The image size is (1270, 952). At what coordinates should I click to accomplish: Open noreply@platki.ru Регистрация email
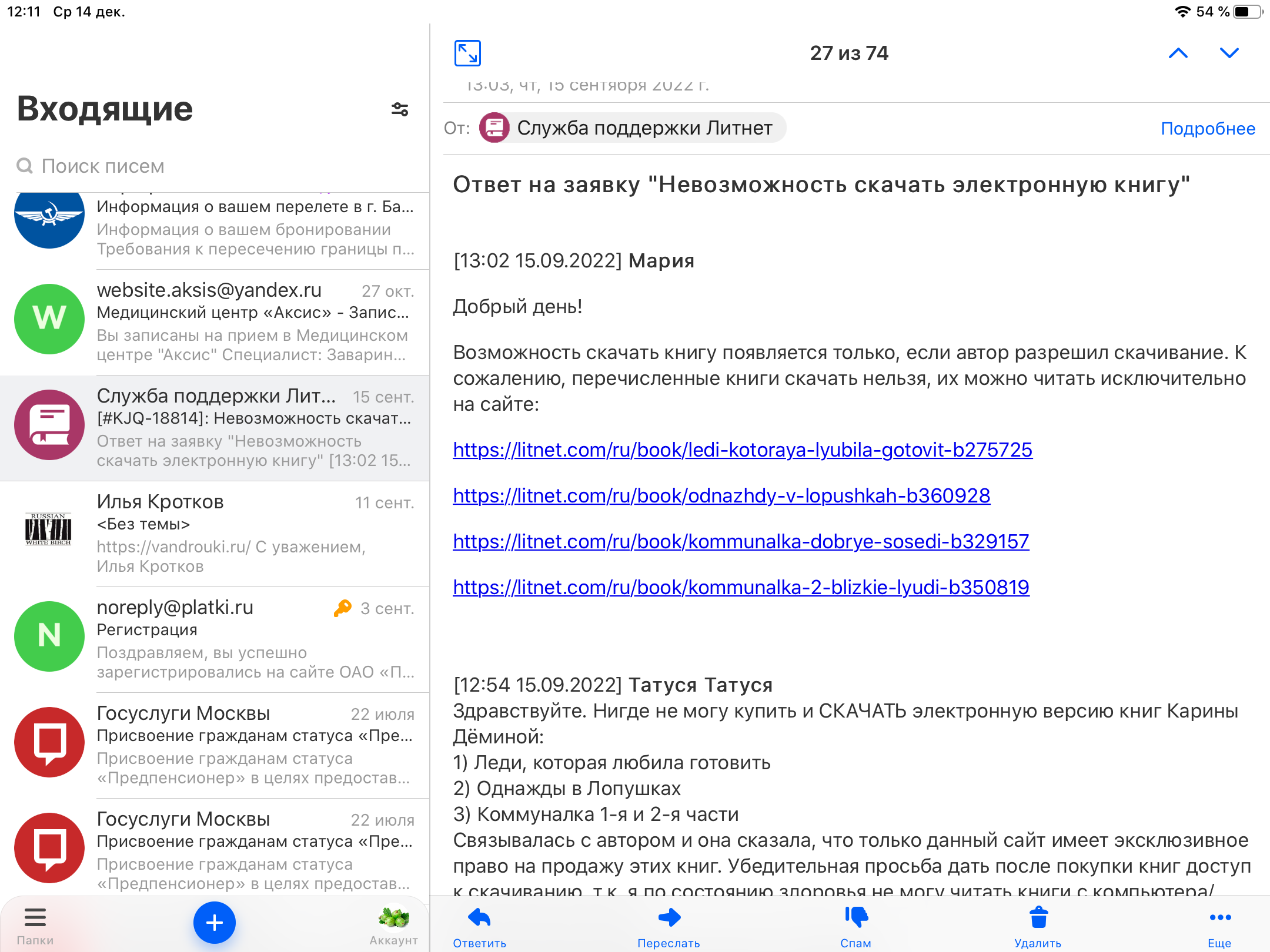point(254,639)
